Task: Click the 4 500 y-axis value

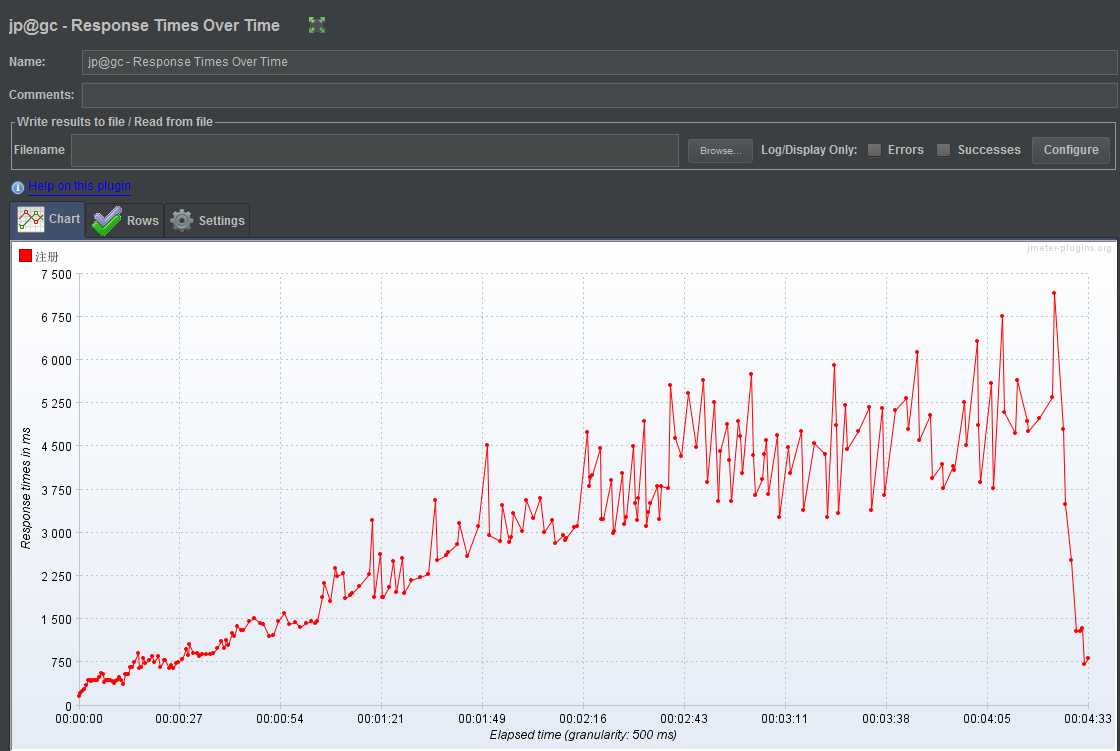Action: point(56,447)
